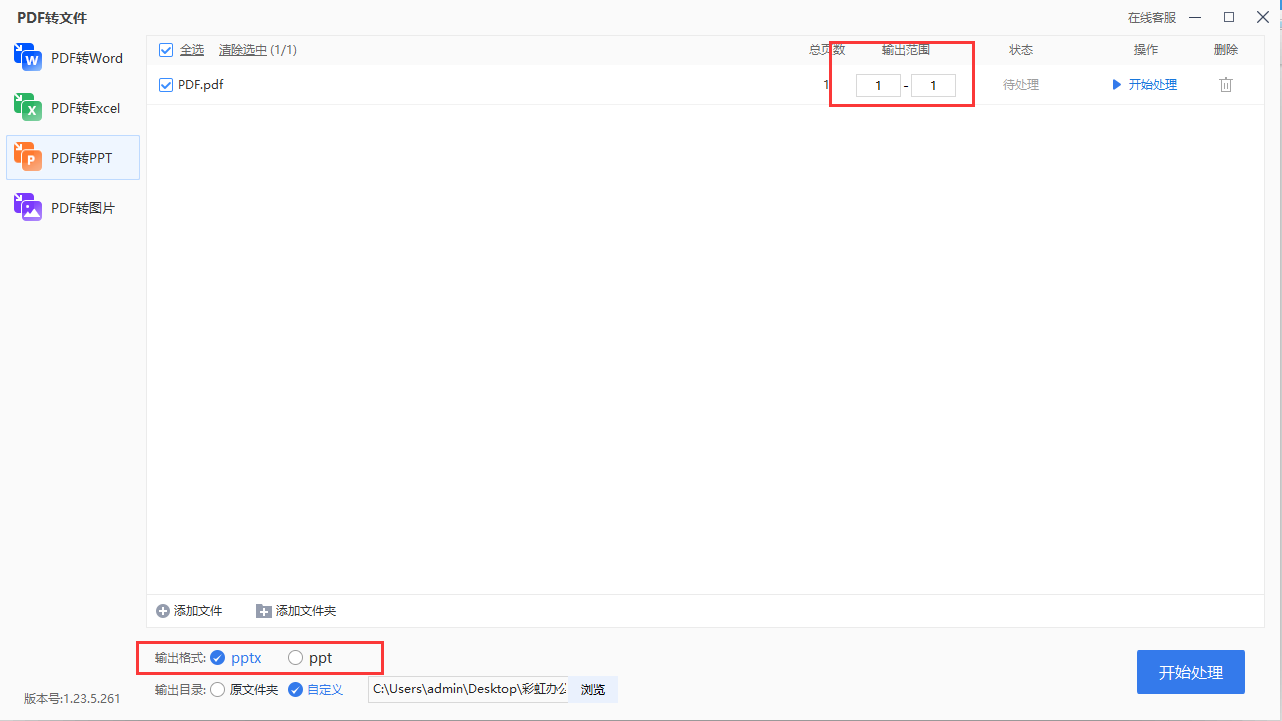Click 清除选中 to clear selection
Viewport: 1282px width, 721px height.
(243, 50)
